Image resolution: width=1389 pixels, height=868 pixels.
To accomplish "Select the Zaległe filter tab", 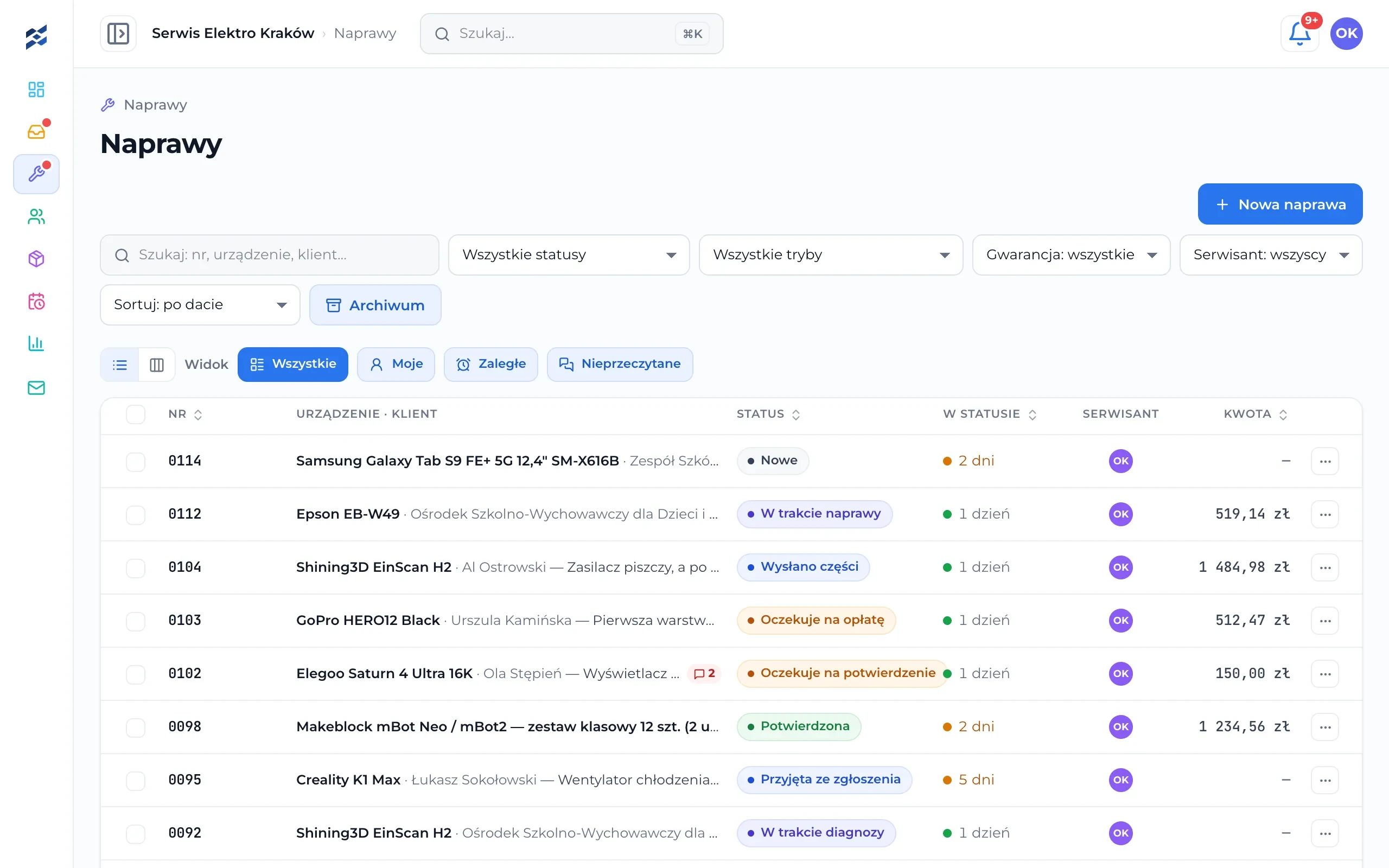I will point(490,365).
